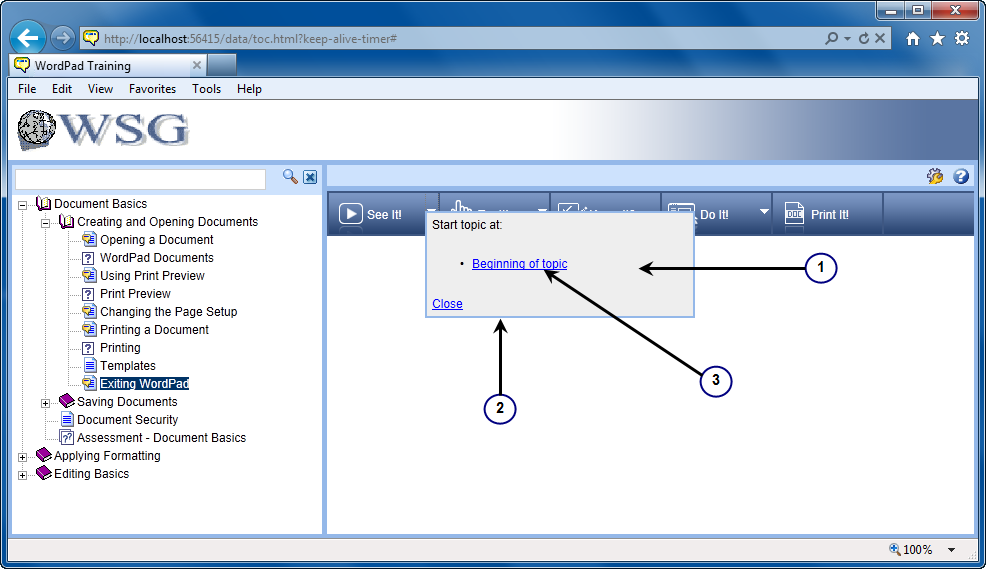This screenshot has height=569, width=986.
Task: Open the browser Home icon
Action: (913, 39)
